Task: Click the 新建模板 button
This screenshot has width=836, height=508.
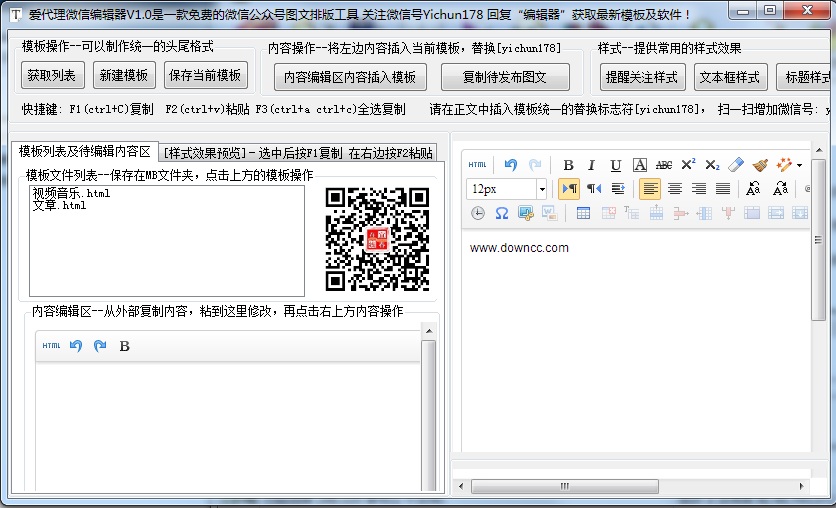Action: (124, 75)
